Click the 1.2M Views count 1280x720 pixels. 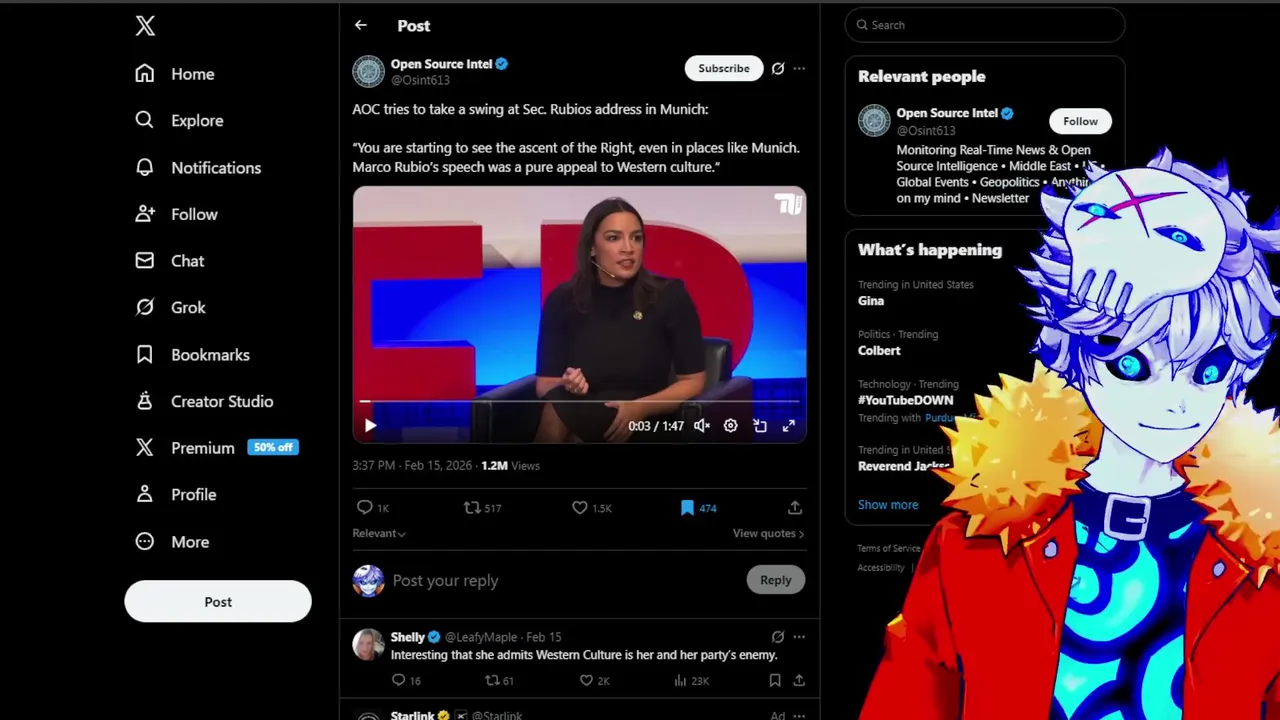tap(510, 465)
